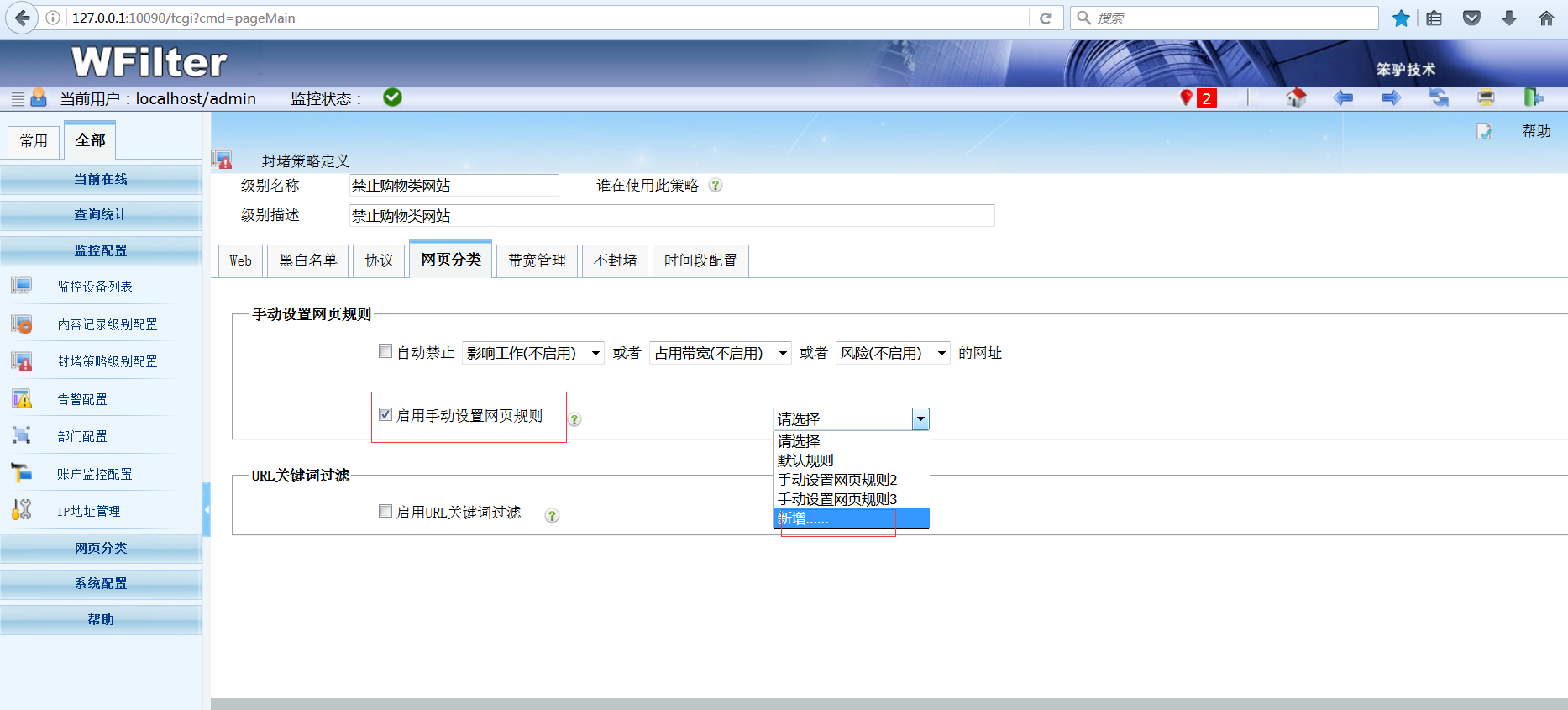Viewport: 1568px width, 710px height.
Task: Open the 占用带宽(不启用) dropdown
Action: (x=721, y=353)
